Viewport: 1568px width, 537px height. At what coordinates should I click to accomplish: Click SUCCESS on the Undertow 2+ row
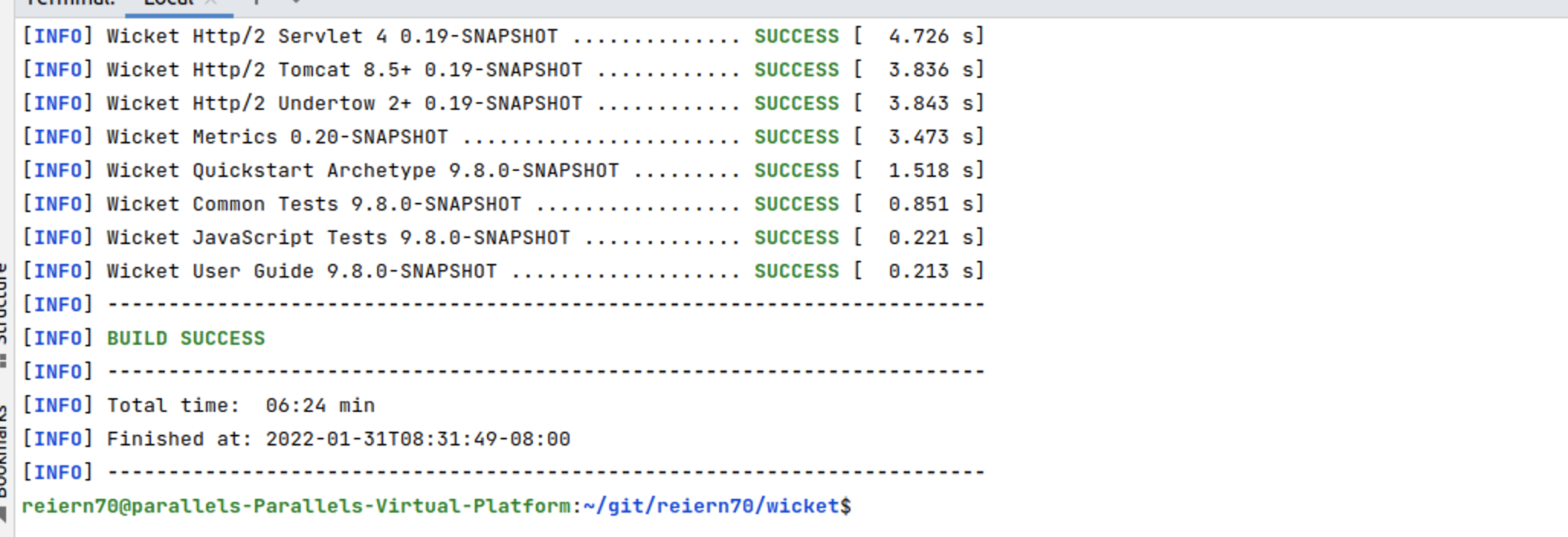coord(796,103)
